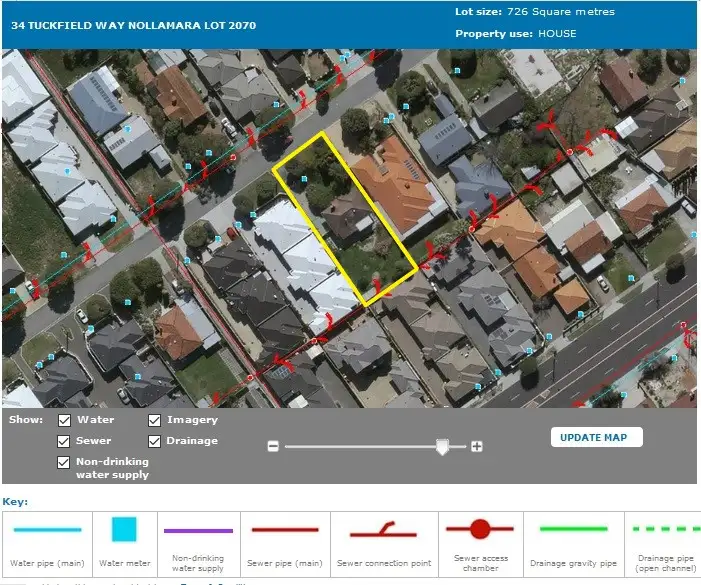
Task: Click the Water pipe (main) key icon
Action: point(47,530)
